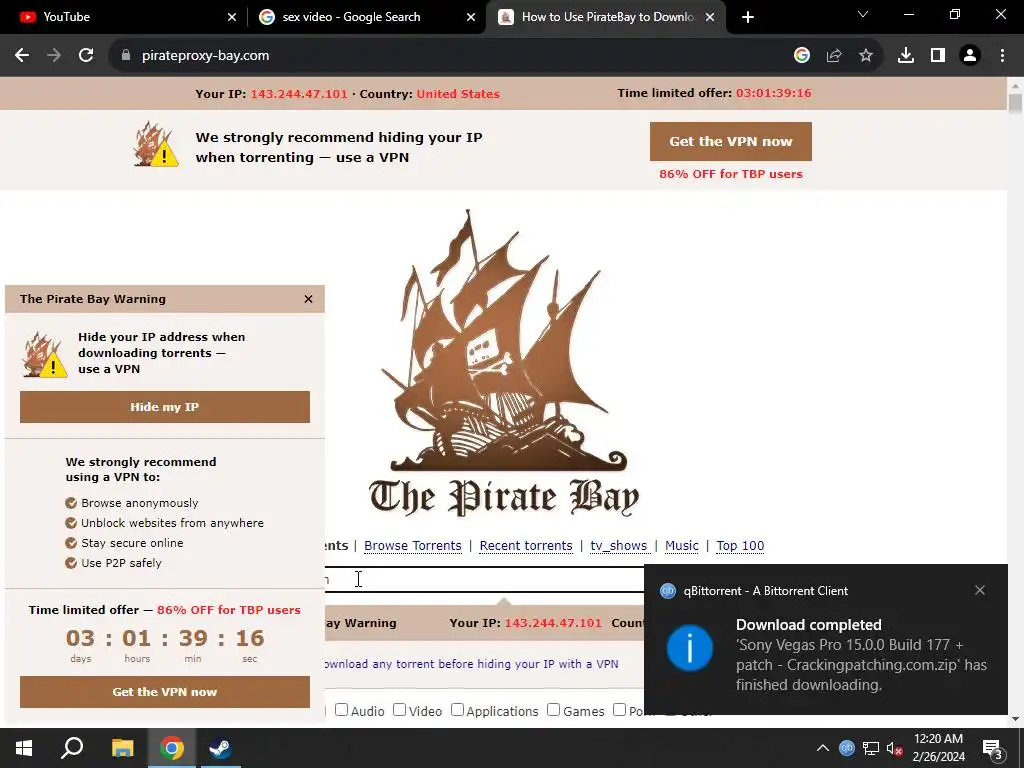This screenshot has height=768, width=1024.
Task: Expand the tab search chevron
Action: point(863,14)
